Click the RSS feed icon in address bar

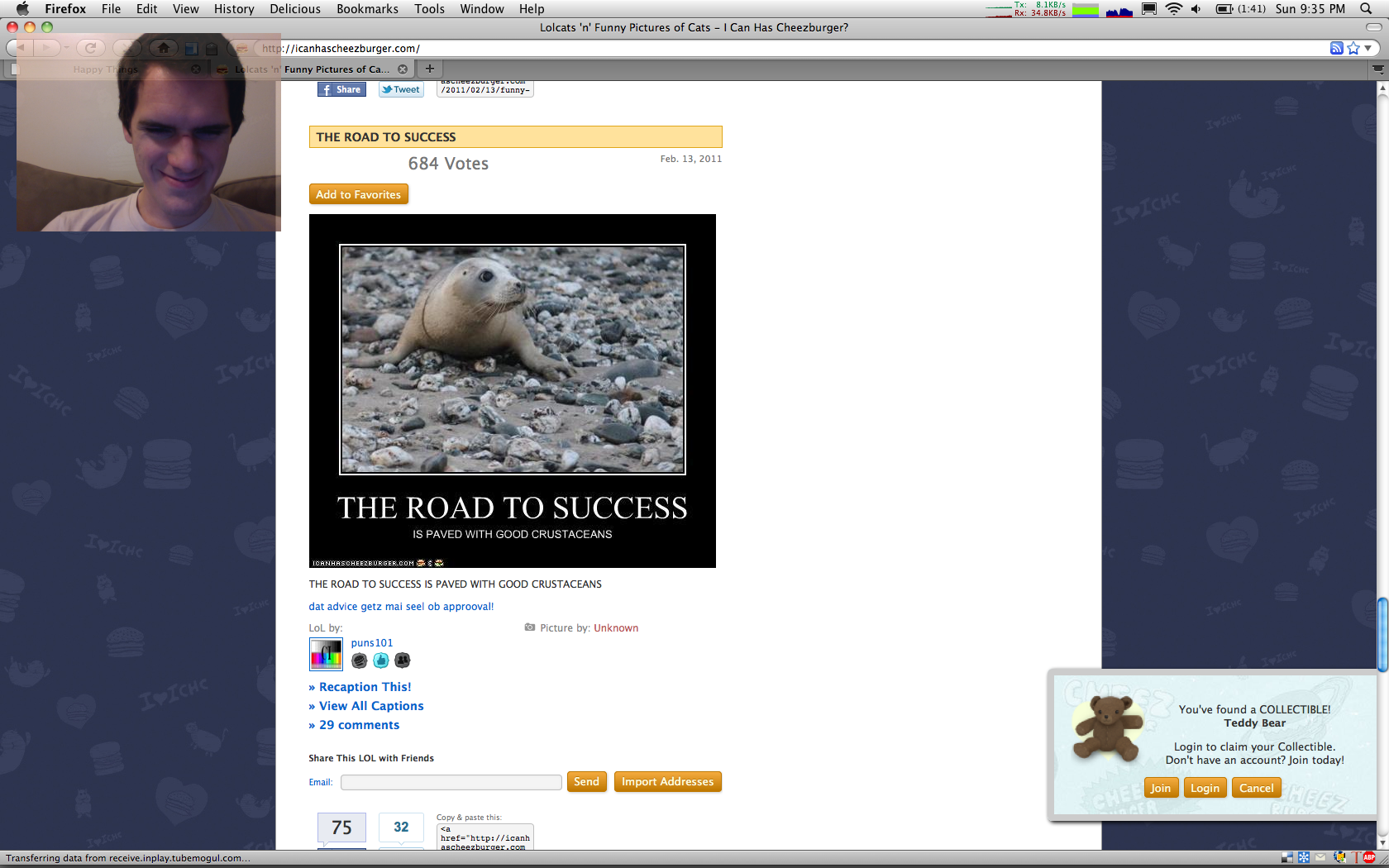tap(1336, 48)
